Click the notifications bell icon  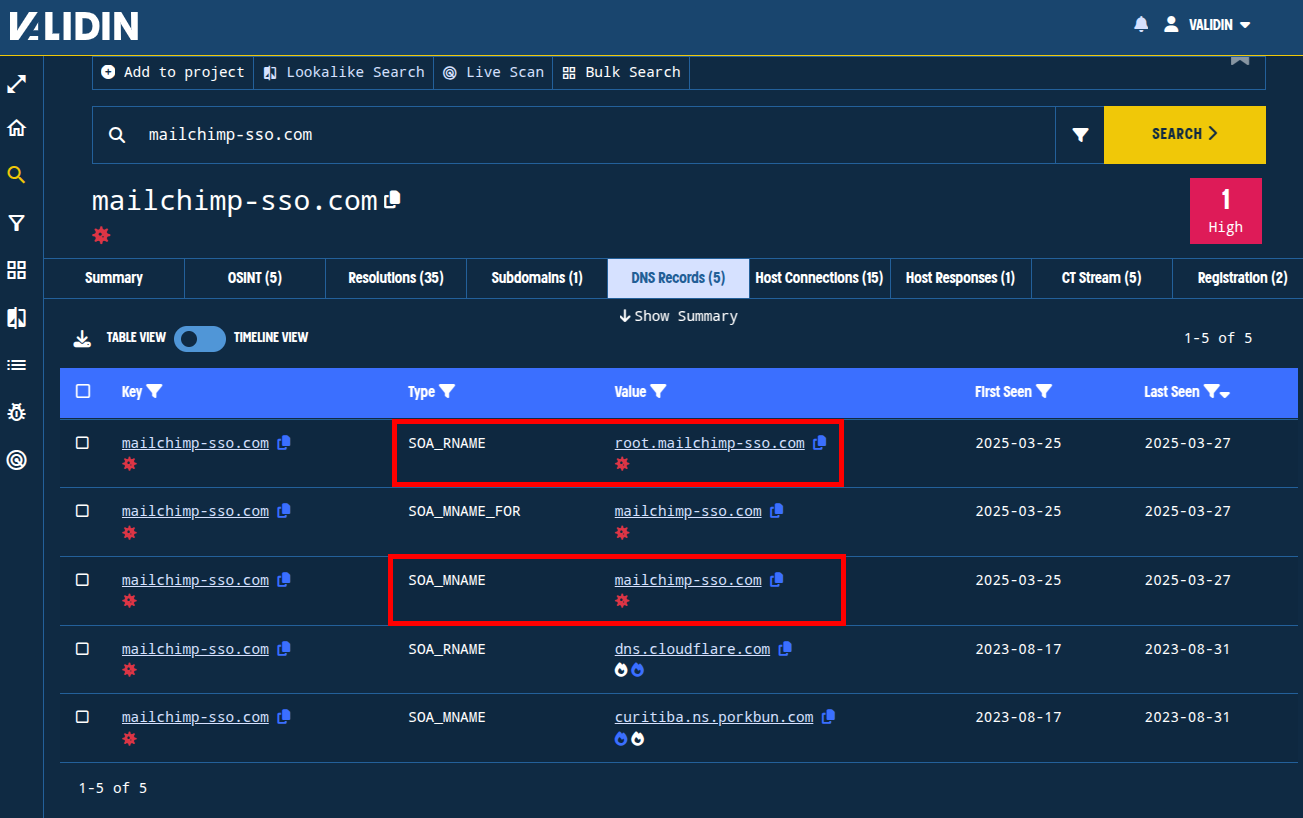pyautogui.click(x=1141, y=25)
